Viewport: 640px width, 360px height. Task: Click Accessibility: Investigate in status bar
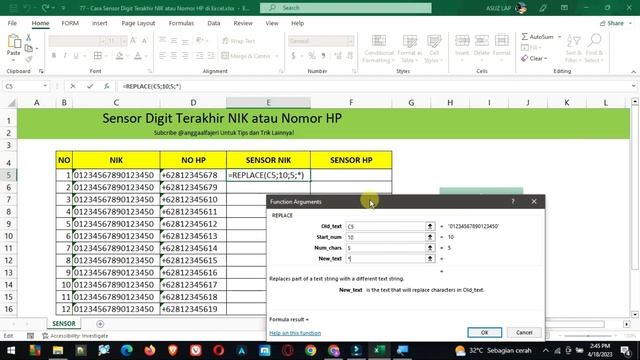76,336
